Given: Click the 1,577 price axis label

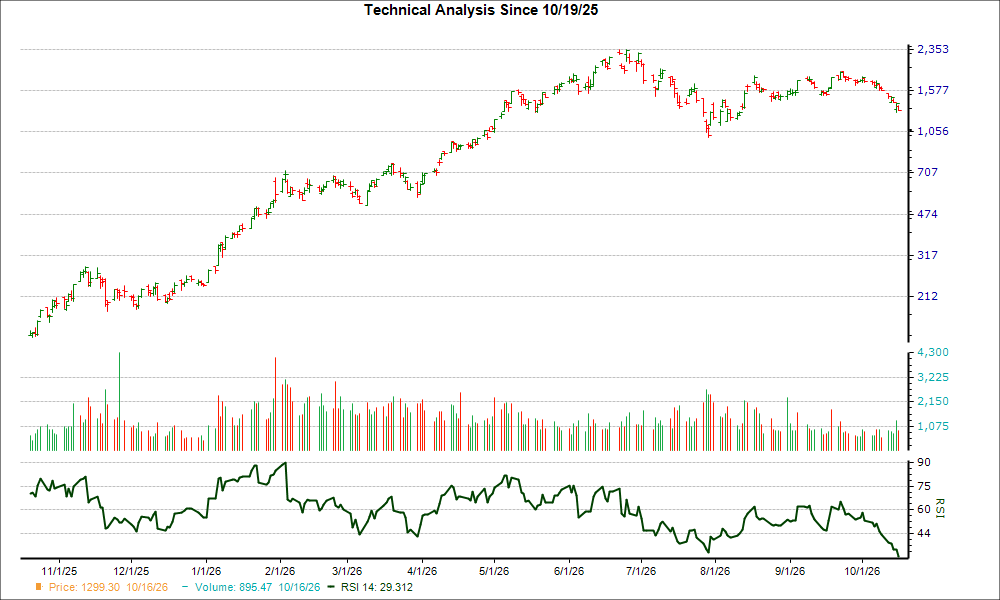Looking at the screenshot, I should [x=933, y=90].
